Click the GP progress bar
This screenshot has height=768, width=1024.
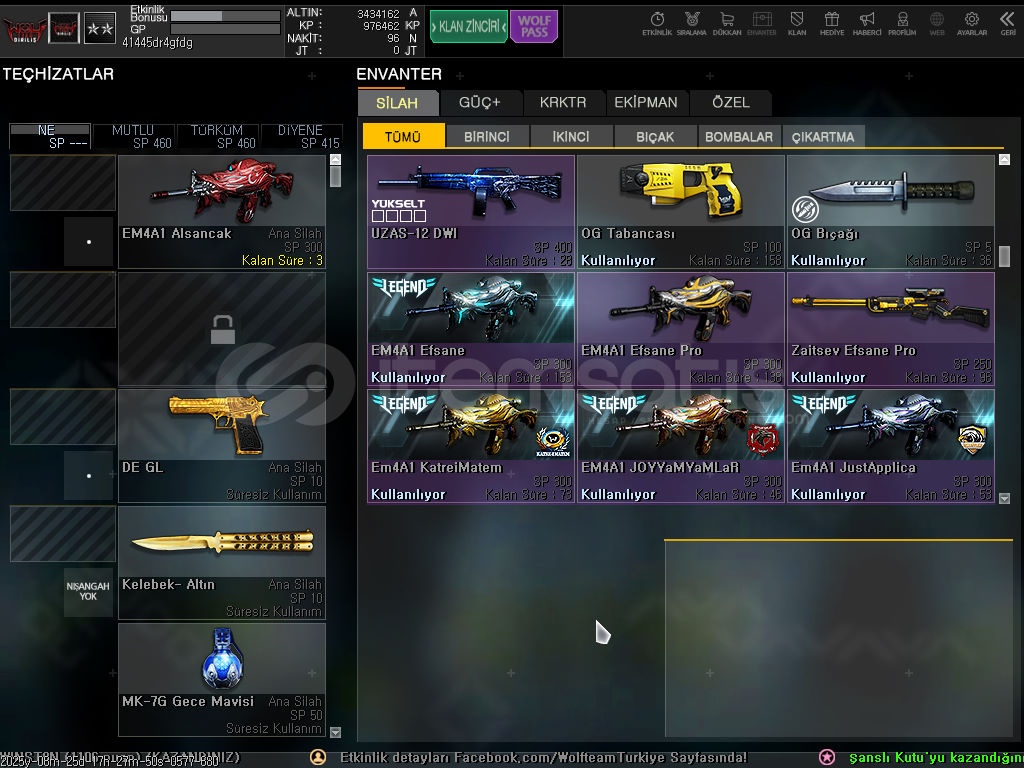[225, 29]
